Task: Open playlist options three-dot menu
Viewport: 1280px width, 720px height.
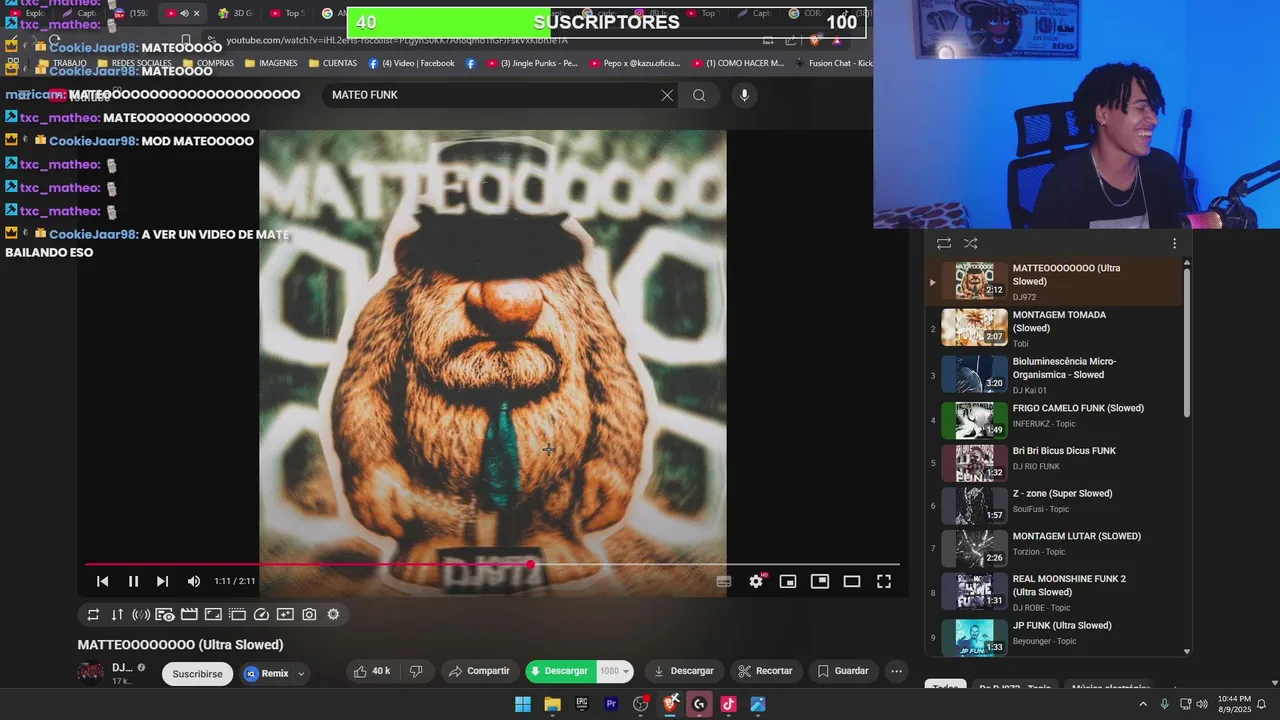Action: click(1174, 243)
